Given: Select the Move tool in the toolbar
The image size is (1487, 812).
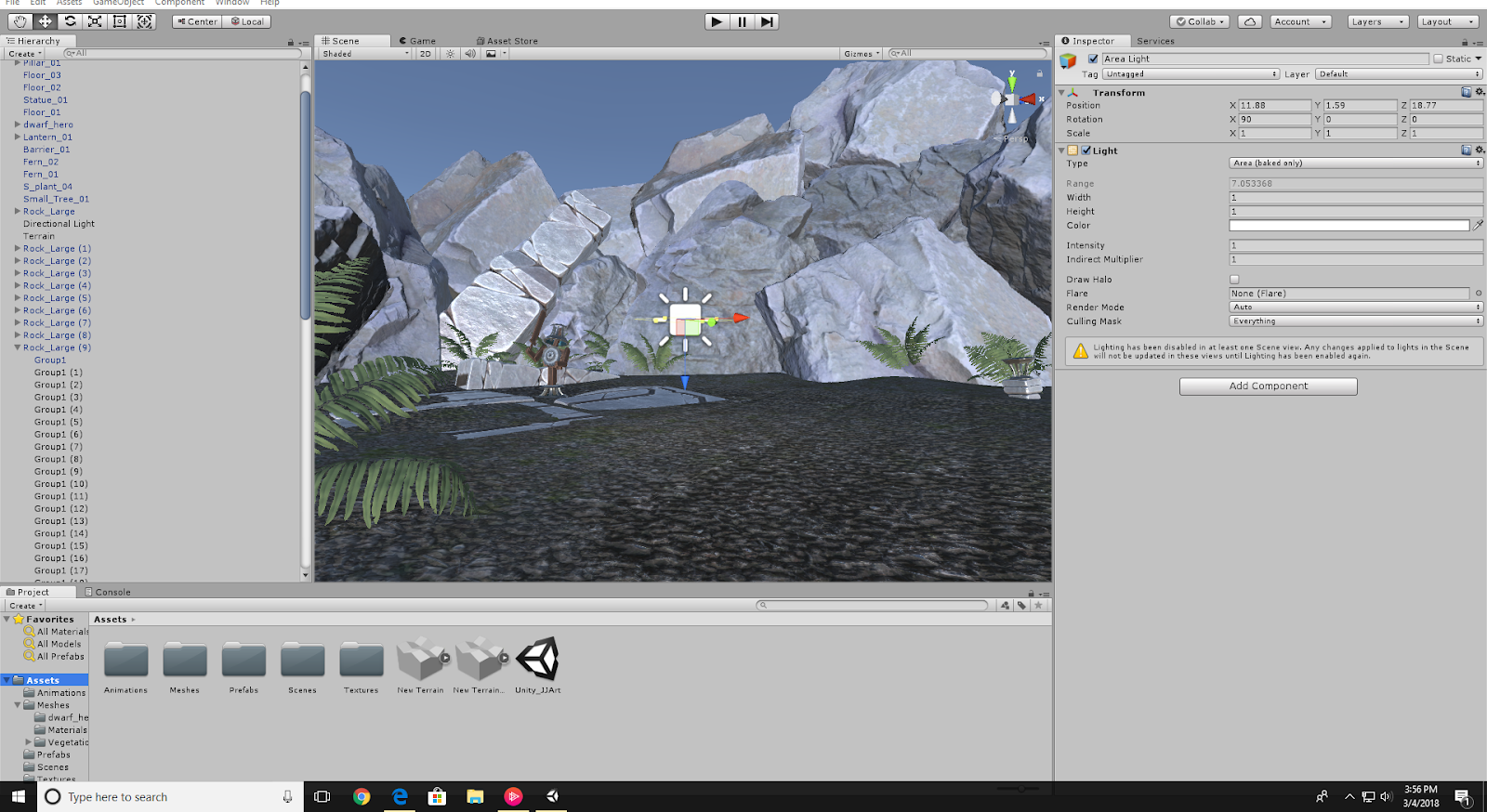Looking at the screenshot, I should tap(45, 21).
